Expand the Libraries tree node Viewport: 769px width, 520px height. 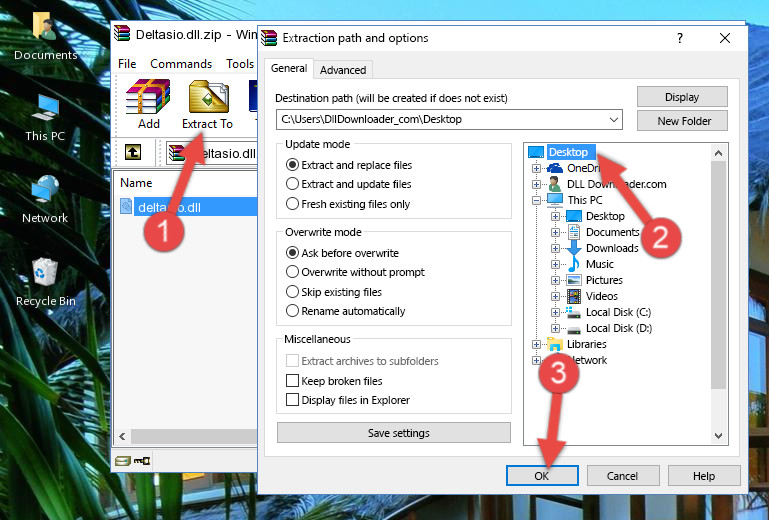point(536,344)
